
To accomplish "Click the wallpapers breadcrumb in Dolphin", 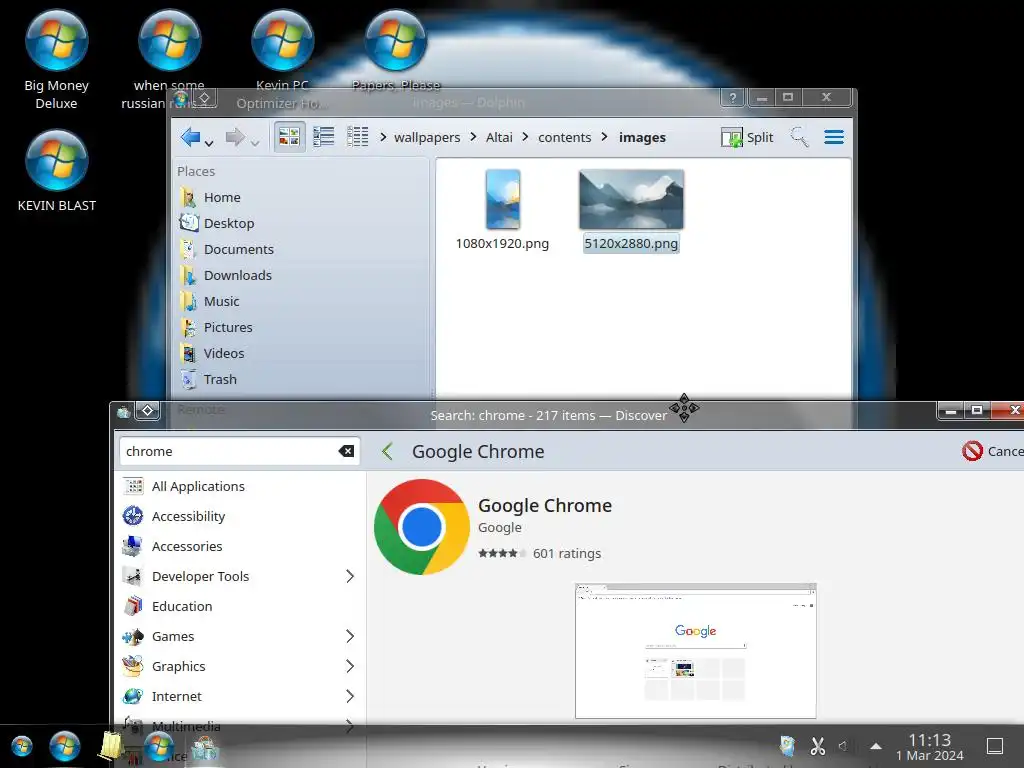I will [427, 137].
